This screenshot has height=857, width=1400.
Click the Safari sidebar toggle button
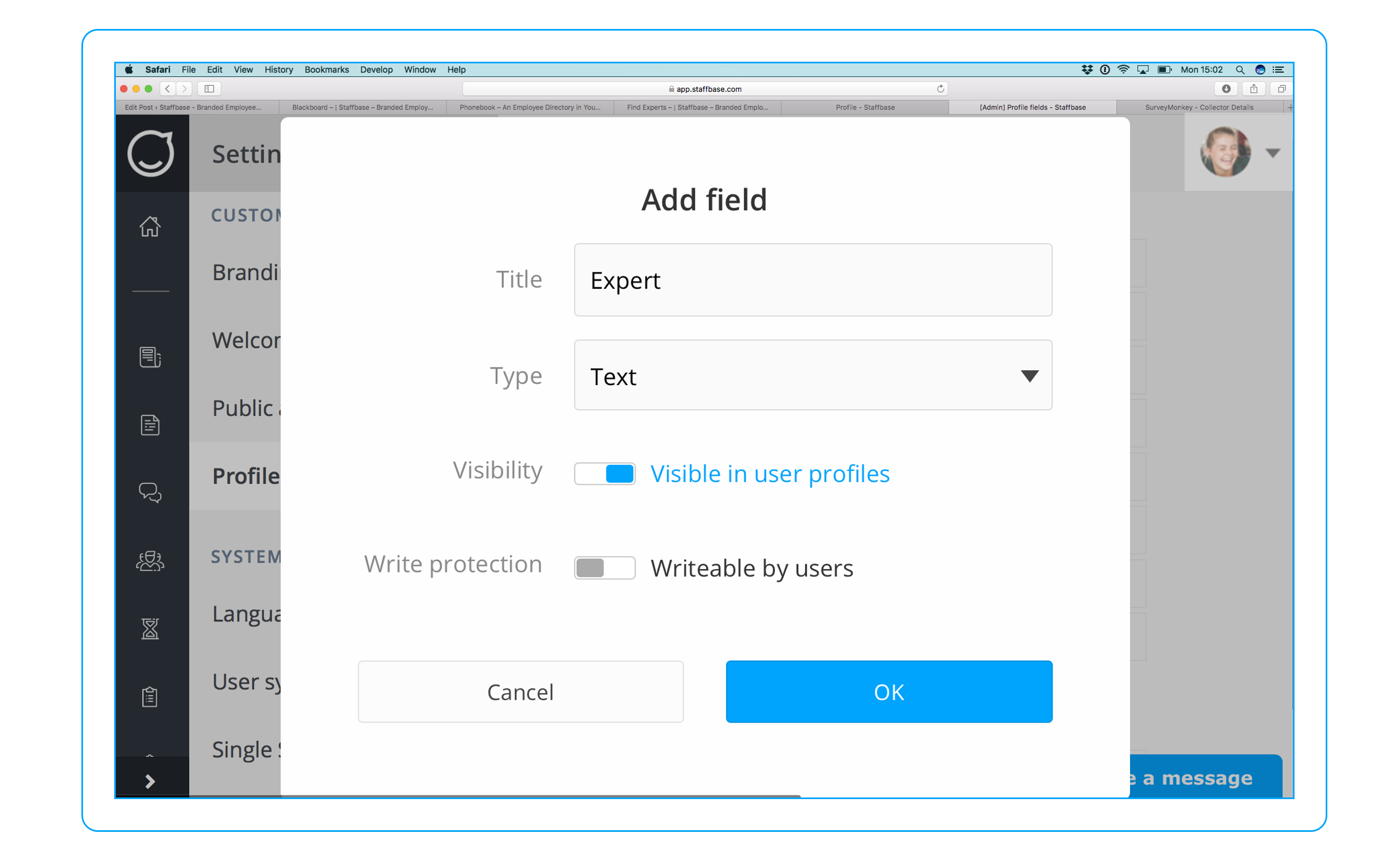[209, 88]
